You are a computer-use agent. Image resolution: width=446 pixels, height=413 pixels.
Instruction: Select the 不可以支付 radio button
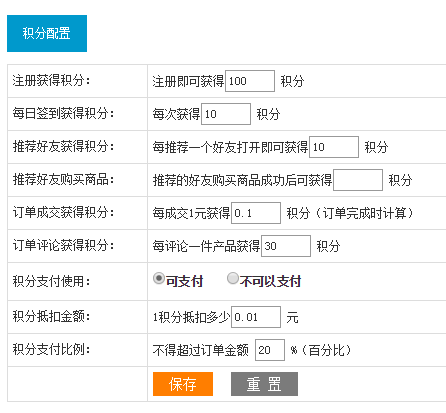click(x=233, y=278)
